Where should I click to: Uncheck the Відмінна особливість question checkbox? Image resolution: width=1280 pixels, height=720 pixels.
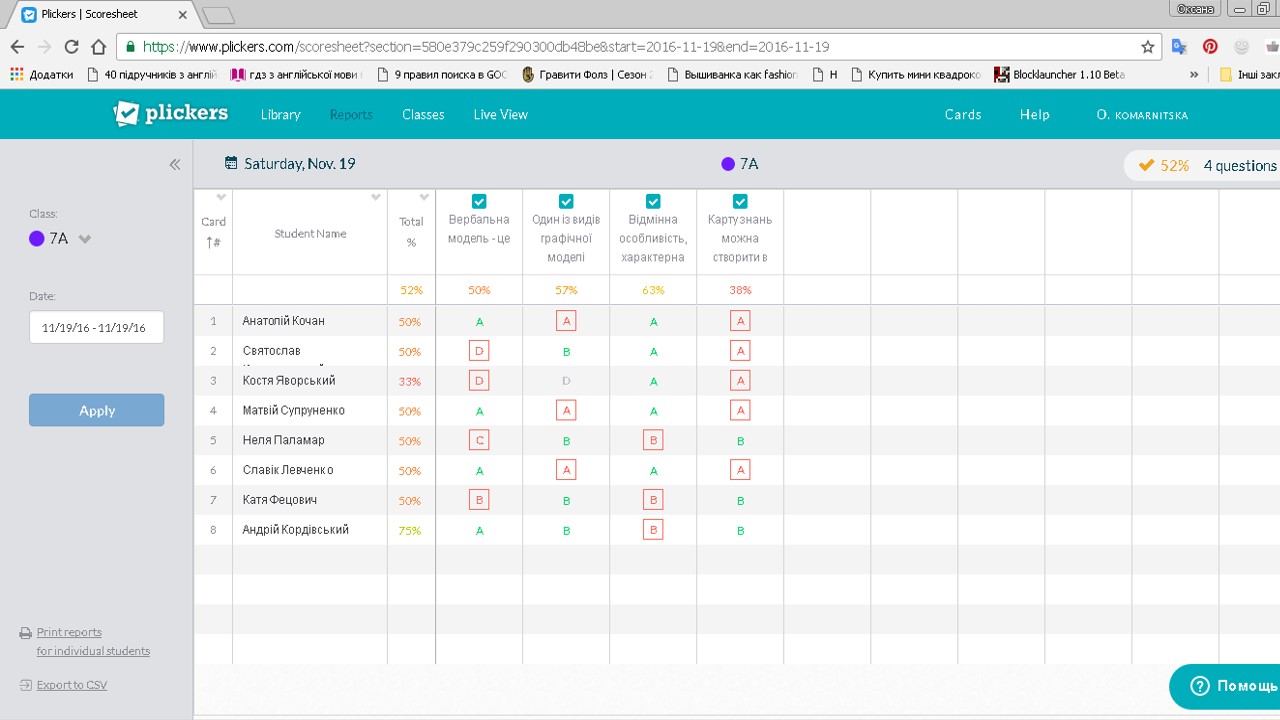pos(653,201)
